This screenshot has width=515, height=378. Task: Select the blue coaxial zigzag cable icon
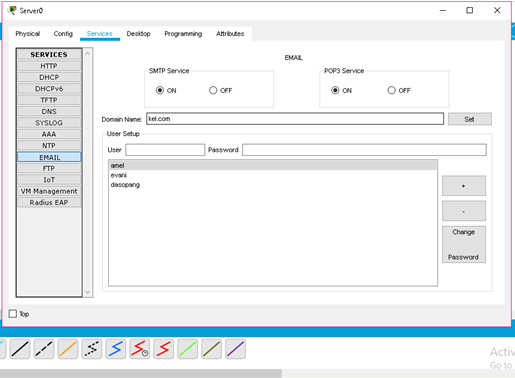pyautogui.click(x=116, y=349)
